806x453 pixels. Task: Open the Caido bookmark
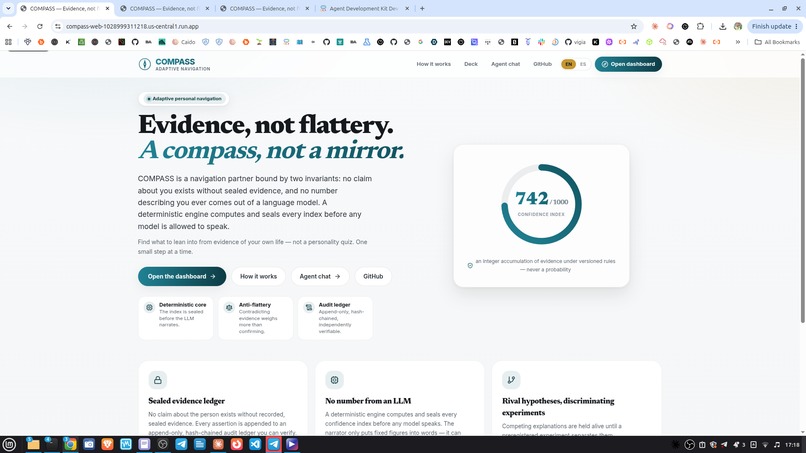(x=184, y=42)
